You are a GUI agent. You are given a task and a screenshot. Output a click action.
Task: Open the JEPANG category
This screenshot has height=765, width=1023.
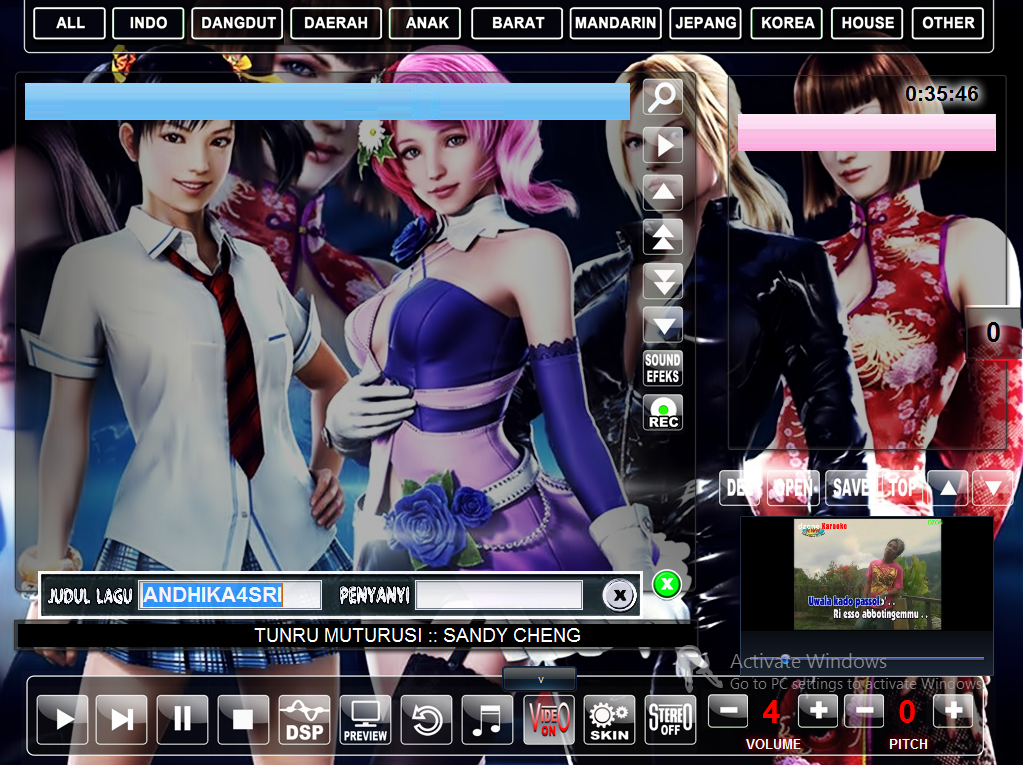click(705, 23)
